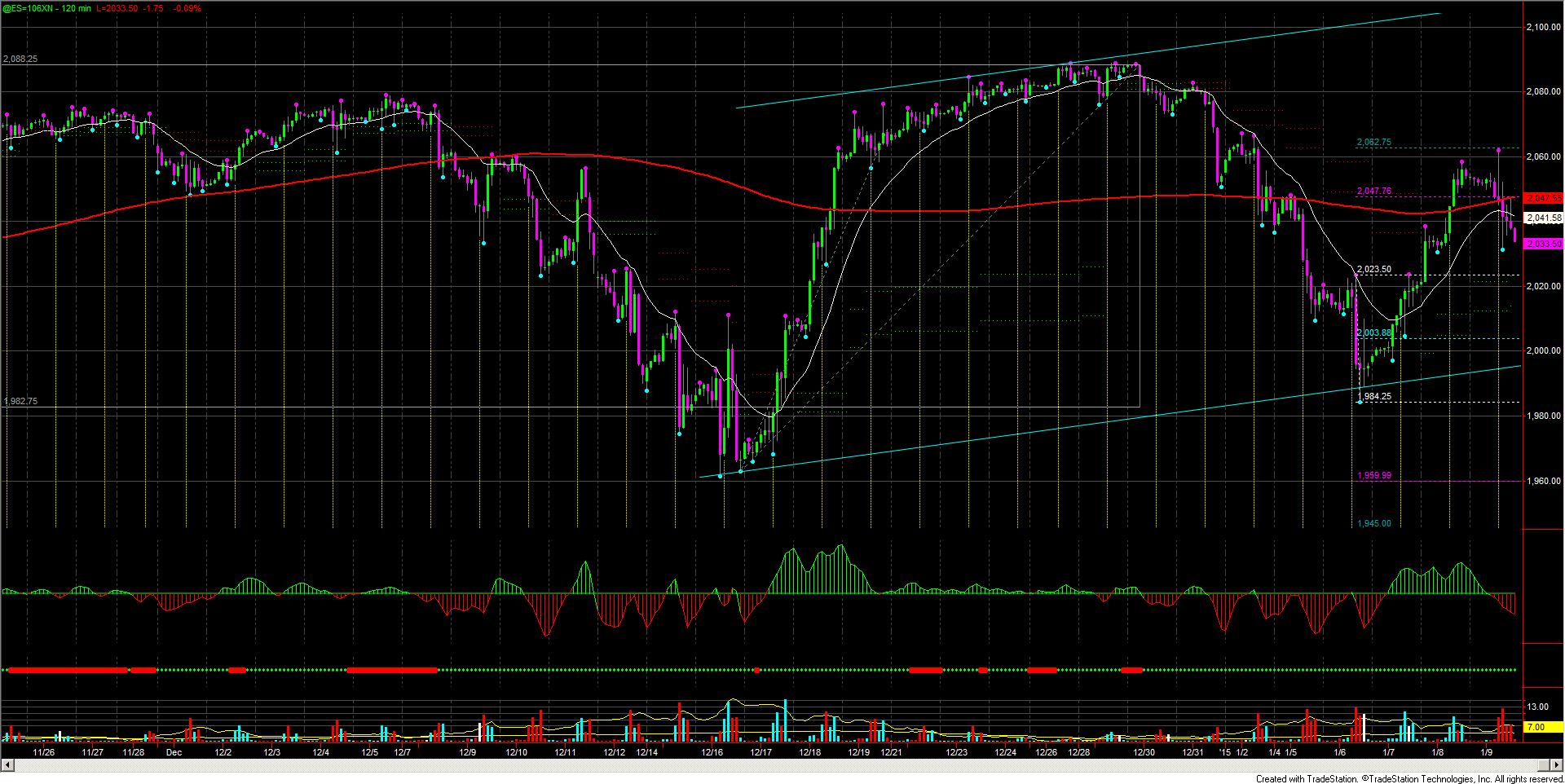Click the white 2,041.58 average price tag
This screenshot has width=1565, height=784.
[x=1544, y=218]
